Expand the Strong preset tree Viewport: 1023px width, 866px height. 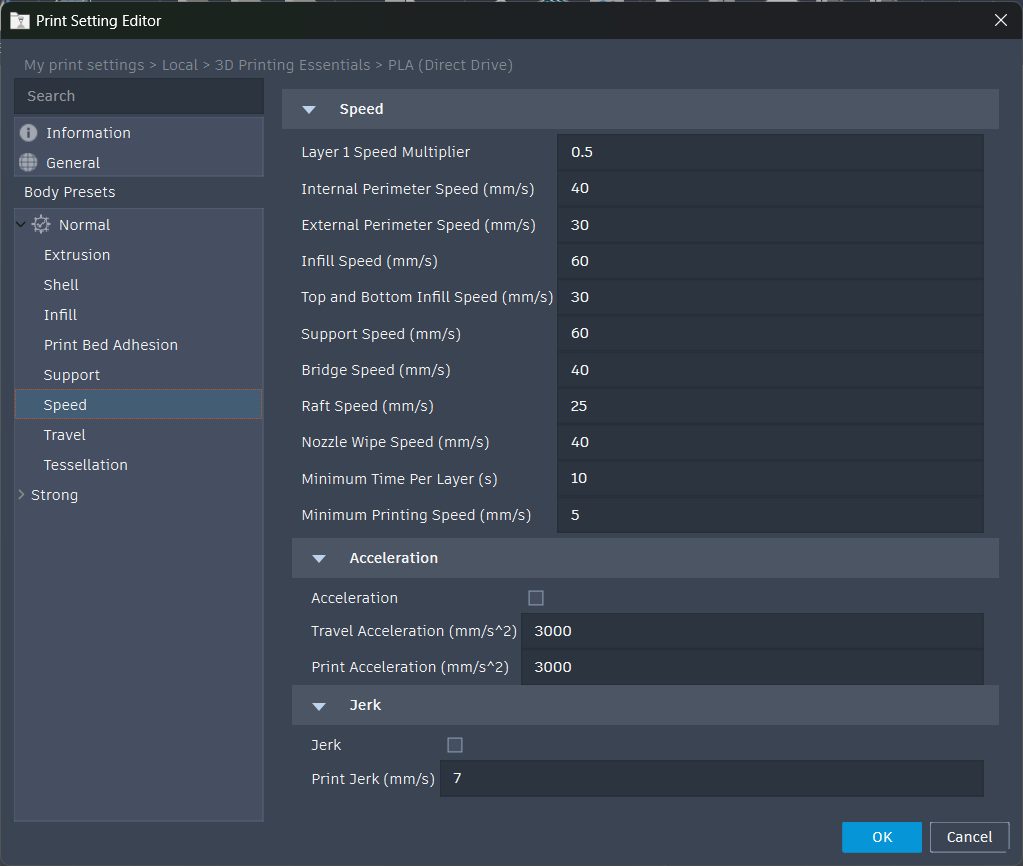pyautogui.click(x=21, y=495)
